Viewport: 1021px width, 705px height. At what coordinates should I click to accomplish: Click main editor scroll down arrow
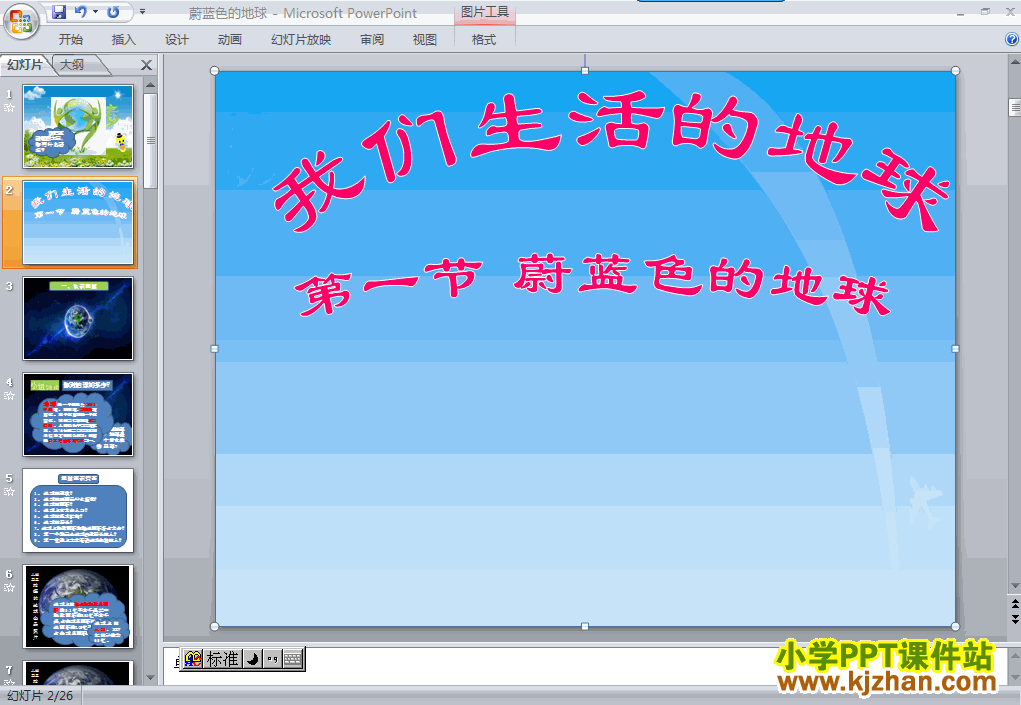pos(1014,586)
